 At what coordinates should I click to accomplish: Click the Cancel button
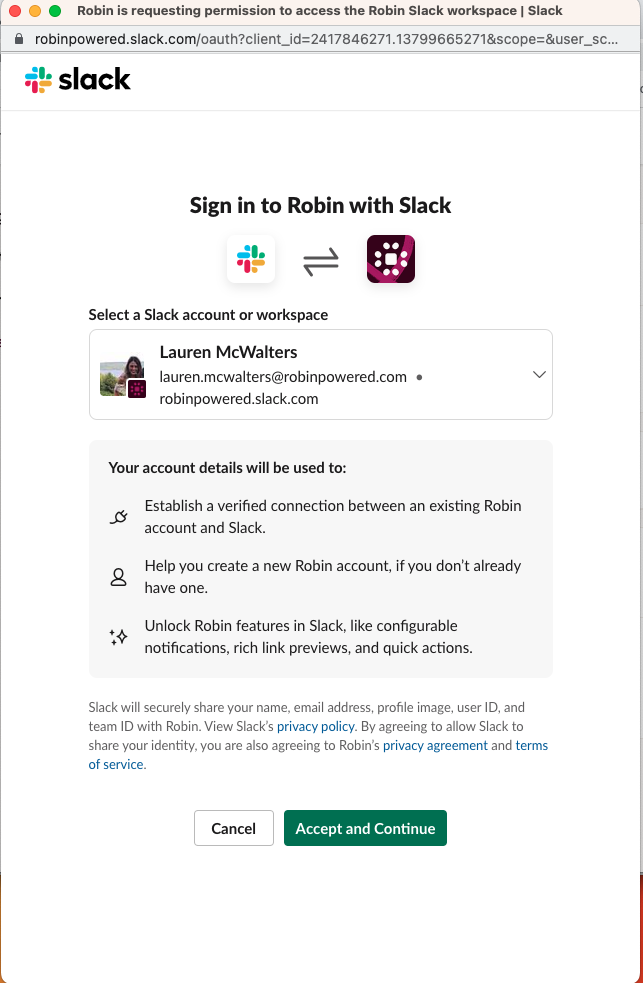click(x=234, y=828)
